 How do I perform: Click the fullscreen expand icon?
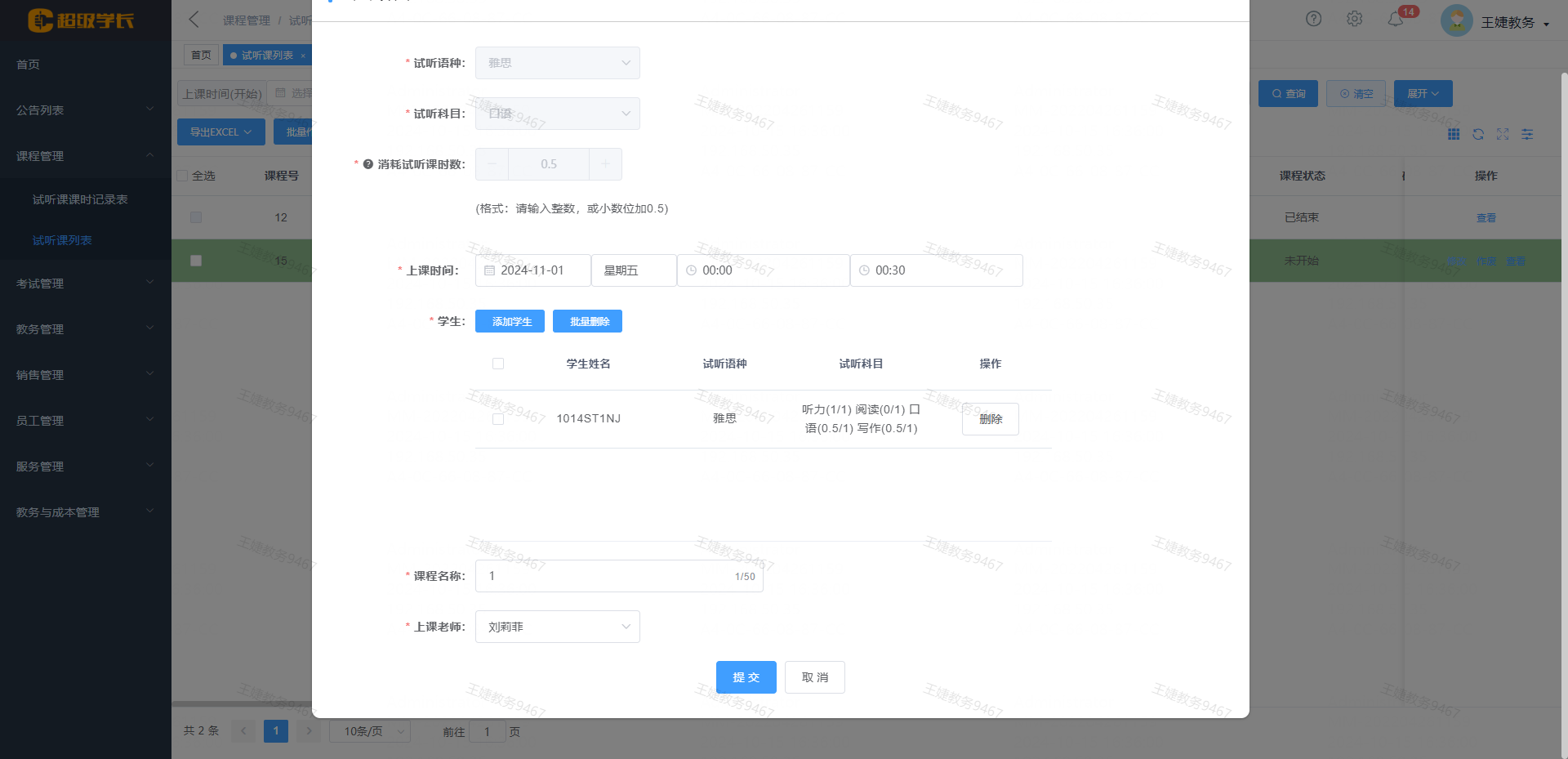(x=1503, y=134)
